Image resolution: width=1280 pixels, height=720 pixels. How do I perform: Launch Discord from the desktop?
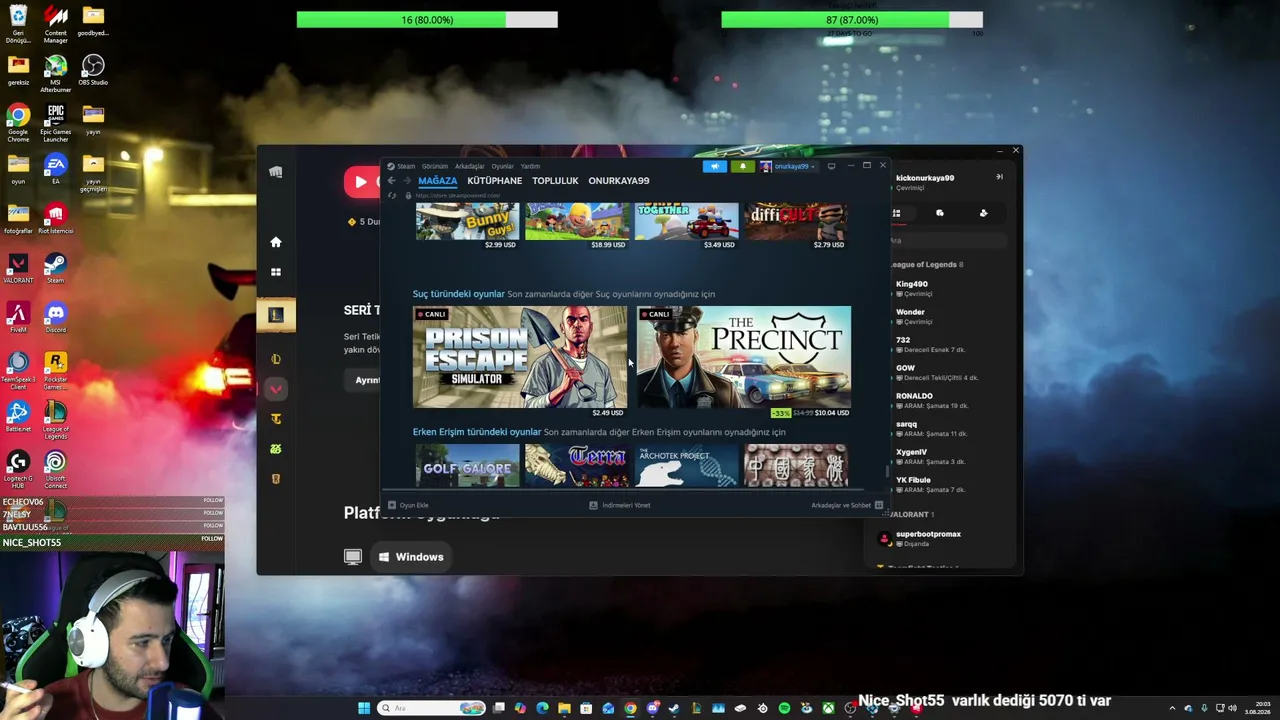[56, 318]
